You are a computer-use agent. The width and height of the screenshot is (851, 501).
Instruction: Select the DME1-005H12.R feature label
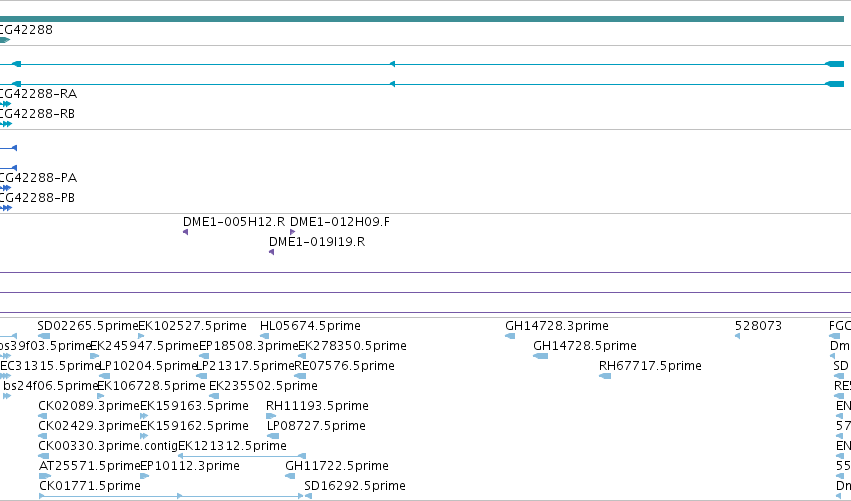pos(234,221)
